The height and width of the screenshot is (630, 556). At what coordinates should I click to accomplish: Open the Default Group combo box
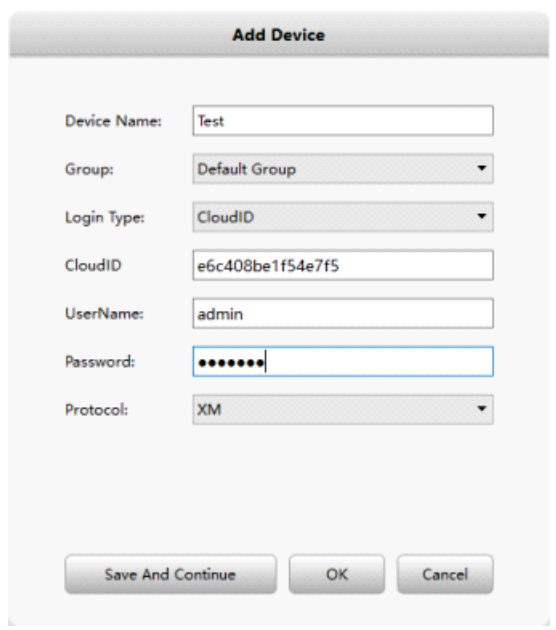point(343,169)
